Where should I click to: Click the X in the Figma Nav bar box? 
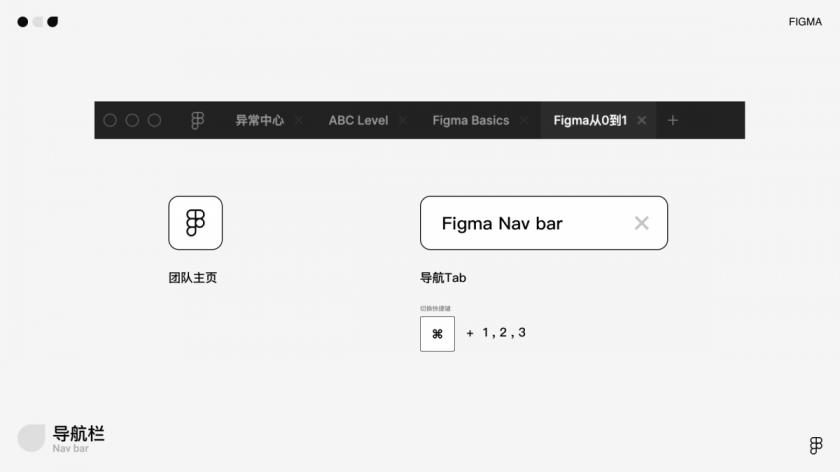click(641, 223)
